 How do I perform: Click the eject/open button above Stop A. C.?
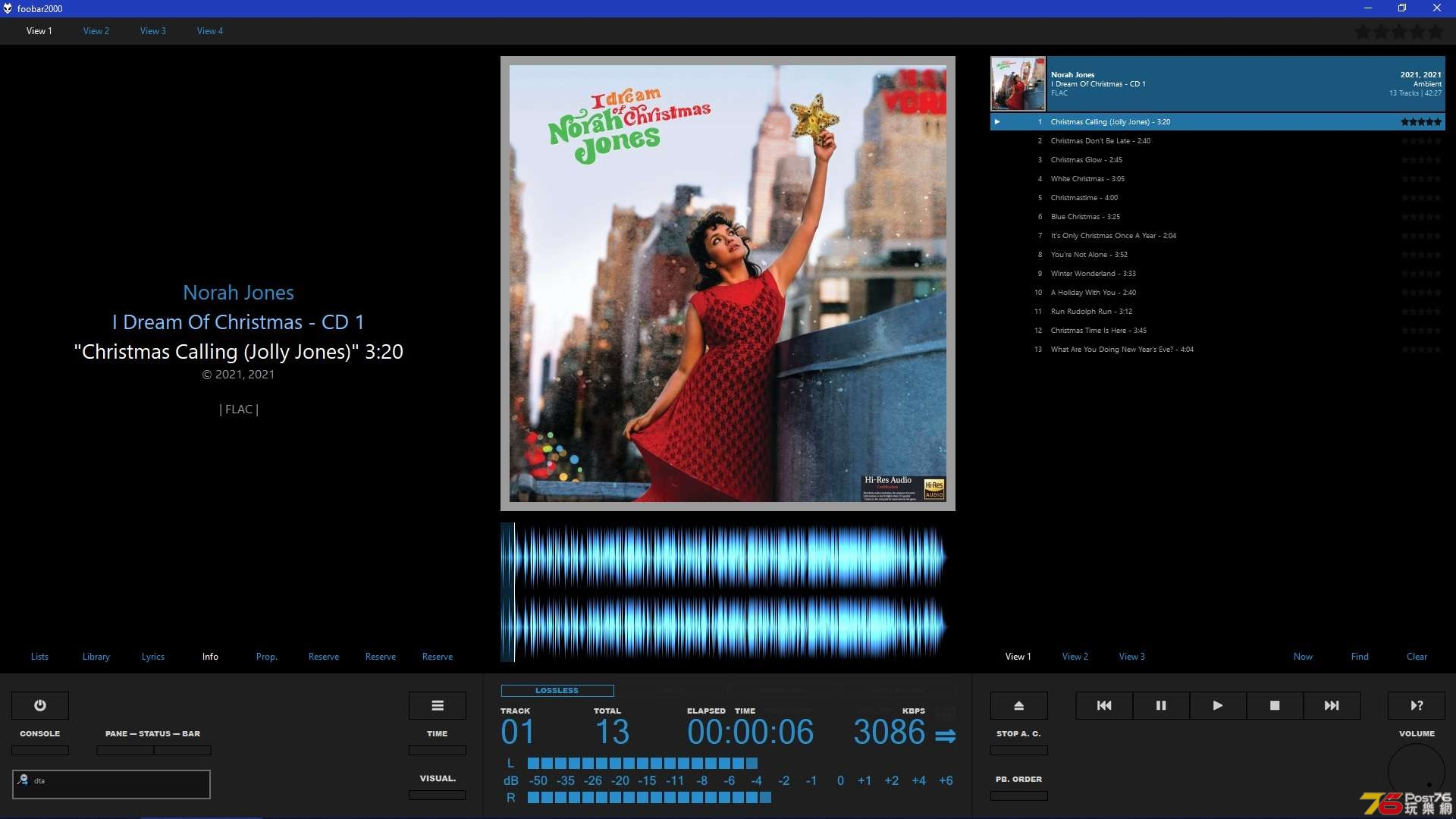1019,705
